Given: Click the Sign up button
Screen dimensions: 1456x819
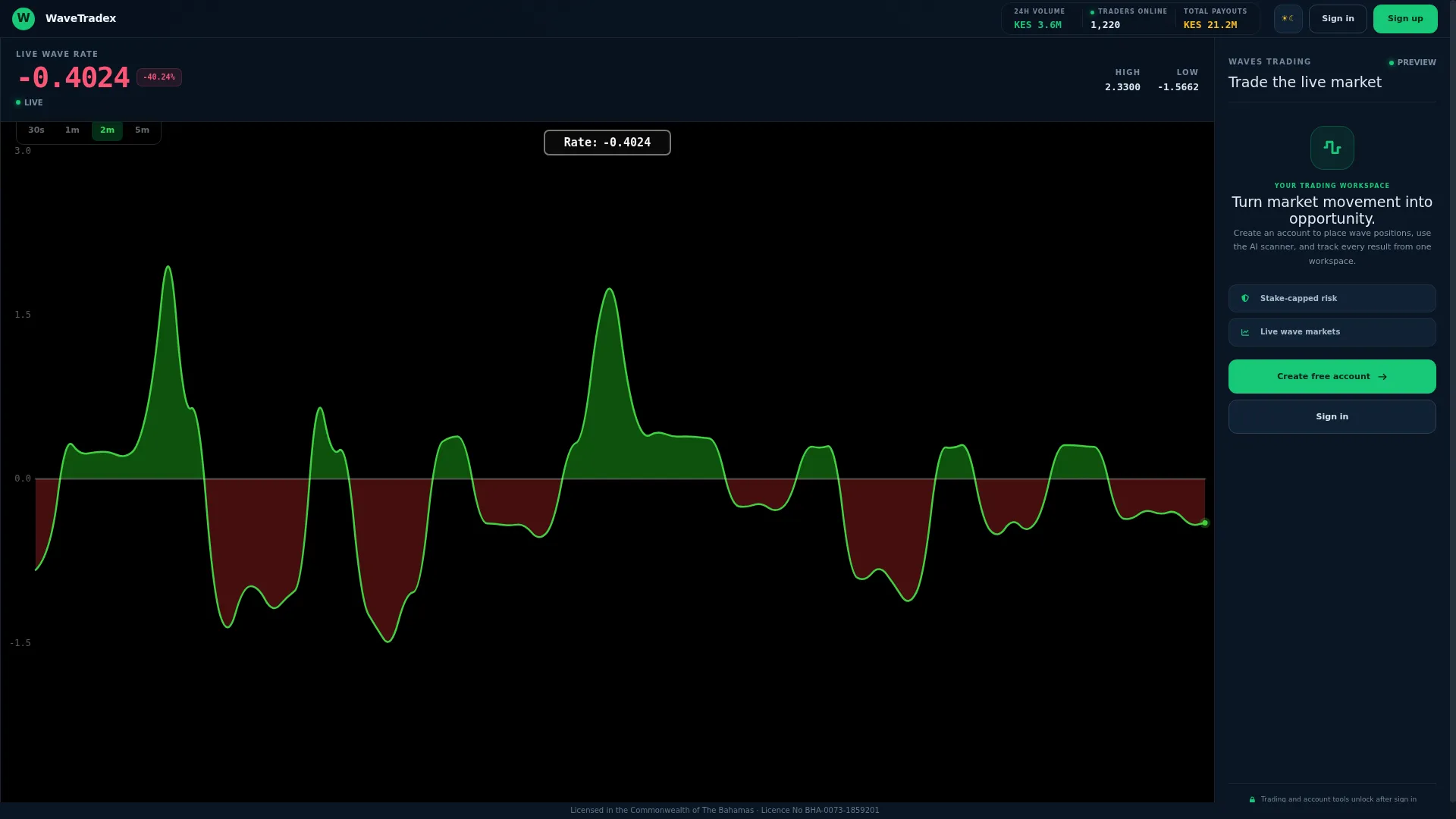Looking at the screenshot, I should [x=1405, y=19].
